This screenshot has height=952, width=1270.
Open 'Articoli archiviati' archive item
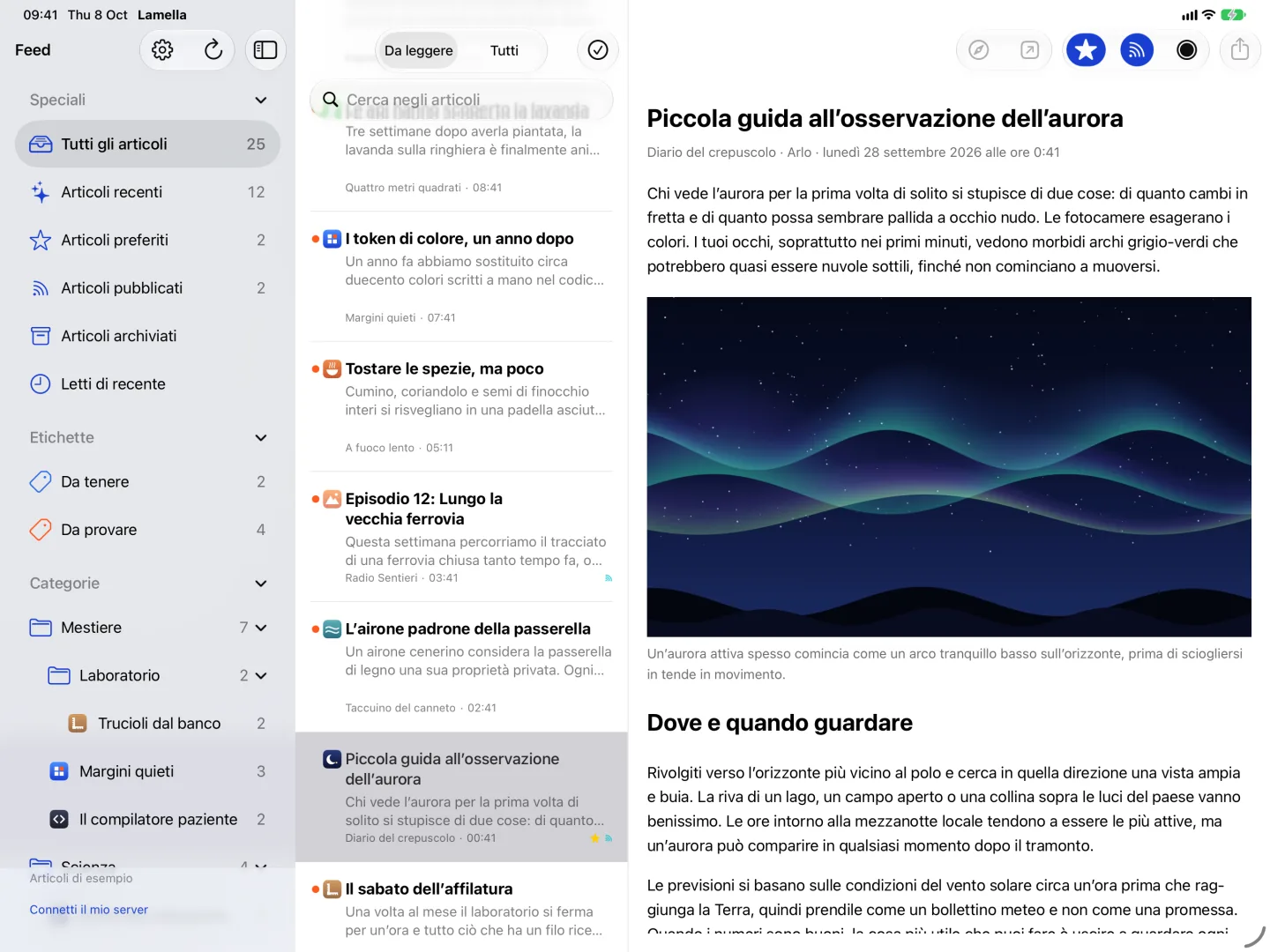[147, 336]
